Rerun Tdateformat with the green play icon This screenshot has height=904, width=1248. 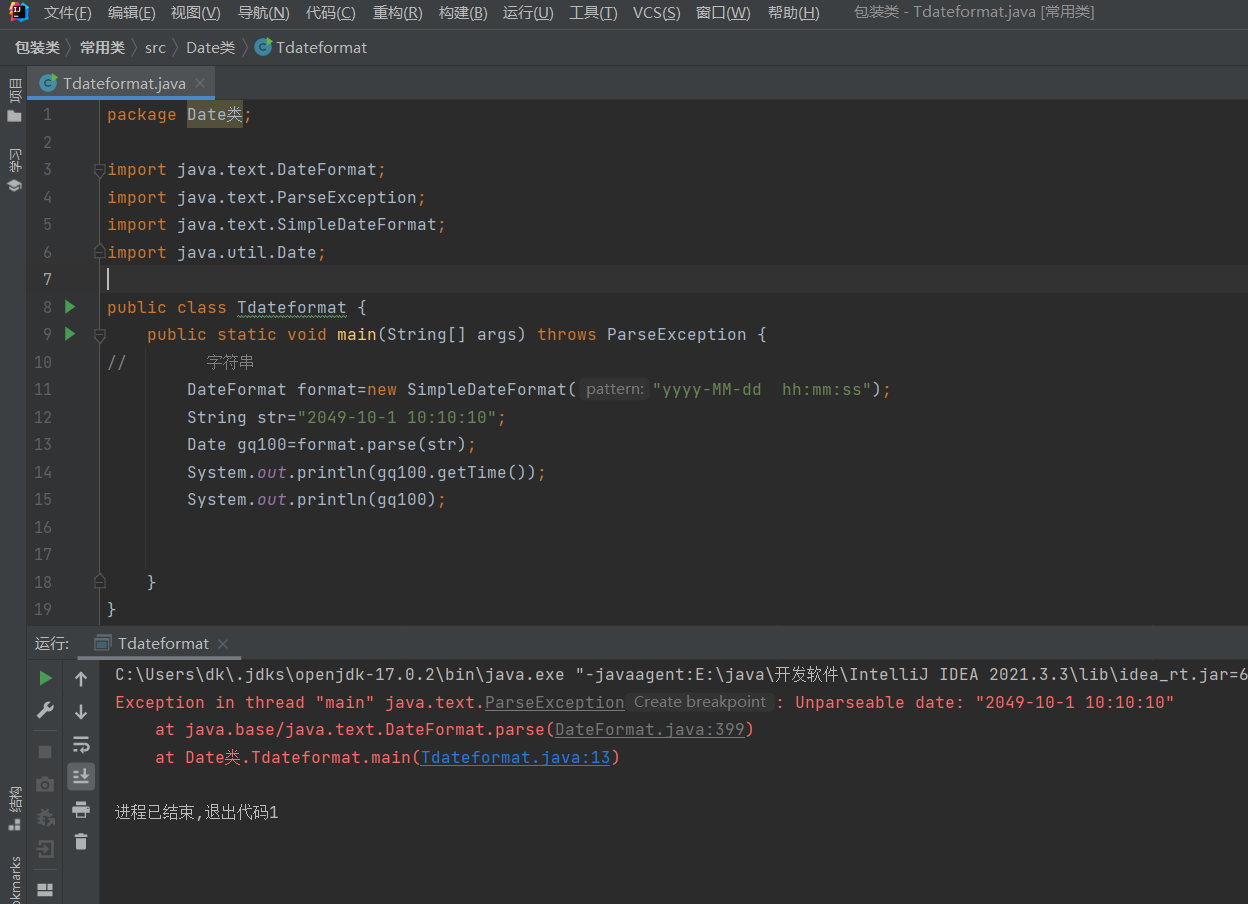(x=45, y=678)
